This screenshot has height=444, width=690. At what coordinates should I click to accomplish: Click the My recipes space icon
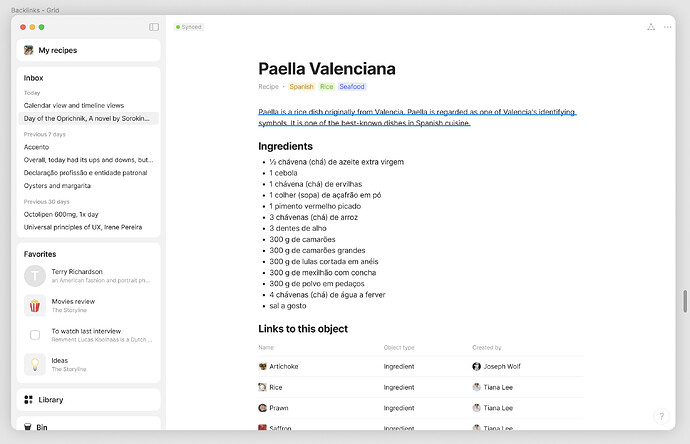29,50
